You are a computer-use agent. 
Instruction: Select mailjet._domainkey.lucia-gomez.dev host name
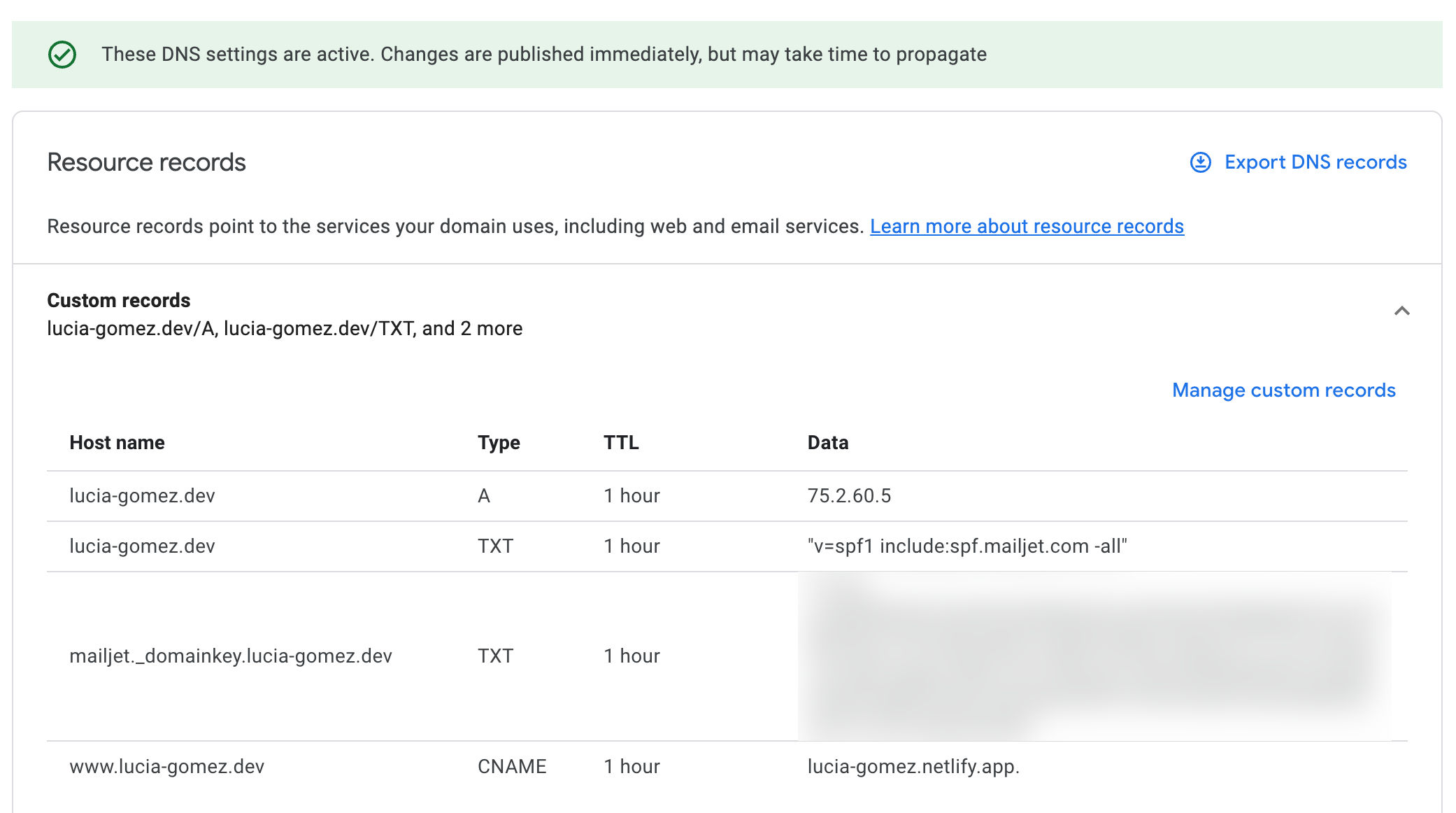click(231, 656)
